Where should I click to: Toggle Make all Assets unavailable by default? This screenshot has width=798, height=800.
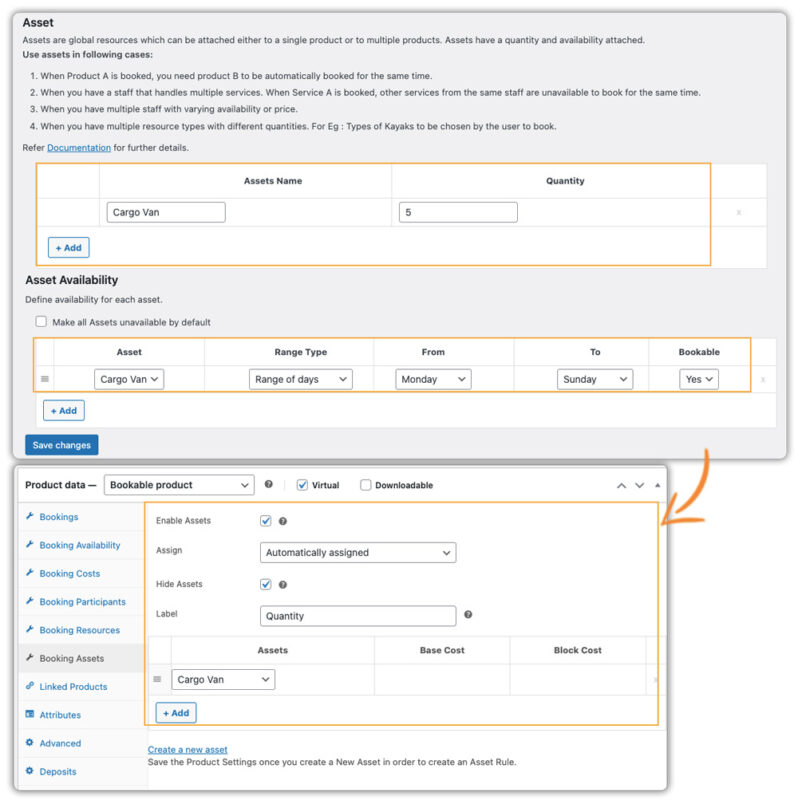click(x=41, y=321)
